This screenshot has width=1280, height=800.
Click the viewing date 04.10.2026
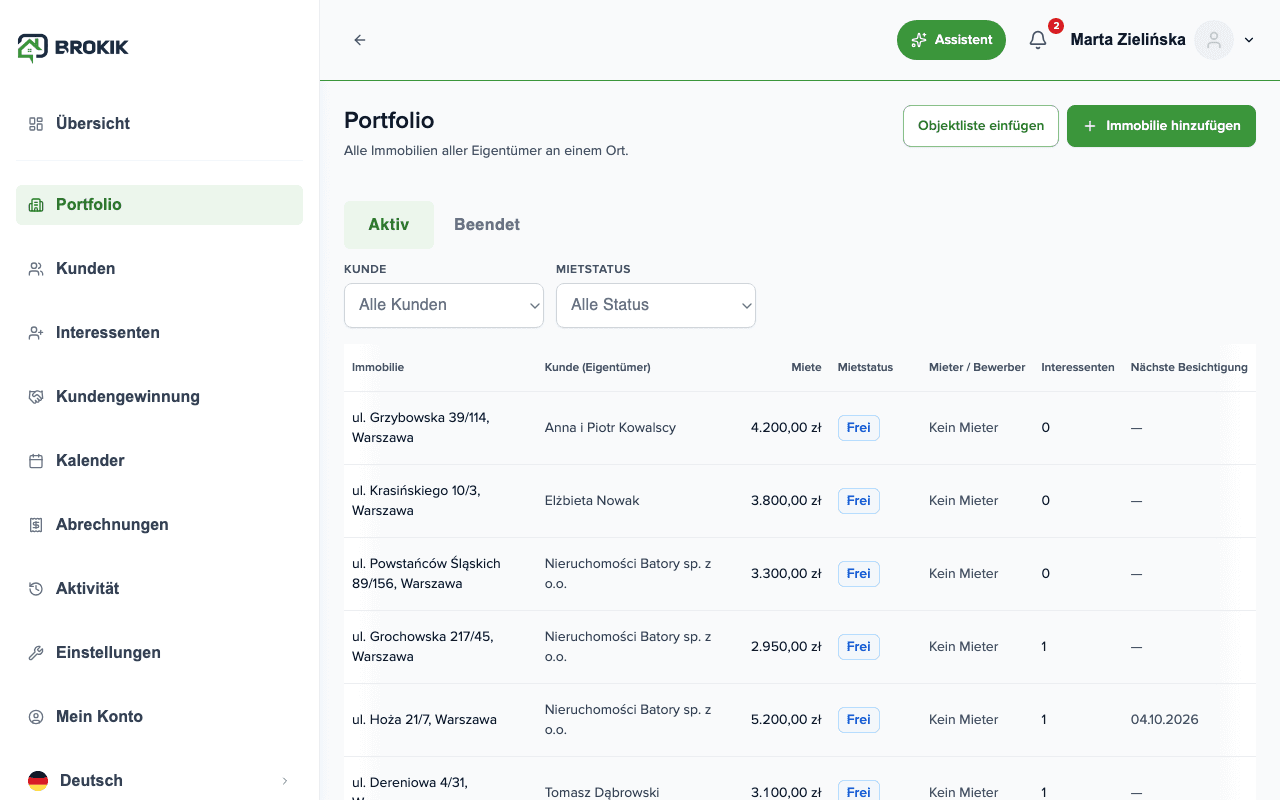1165,720
